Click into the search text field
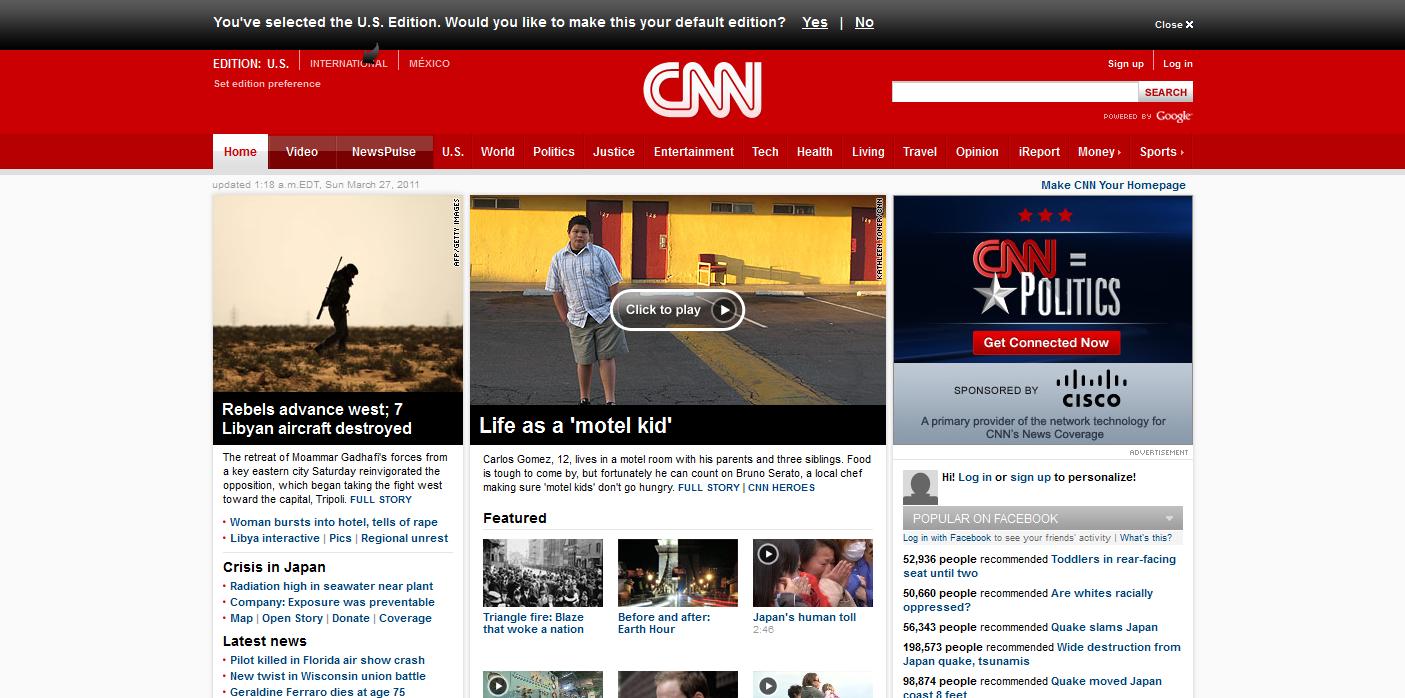Viewport: 1405px width, 698px height. click(1014, 92)
